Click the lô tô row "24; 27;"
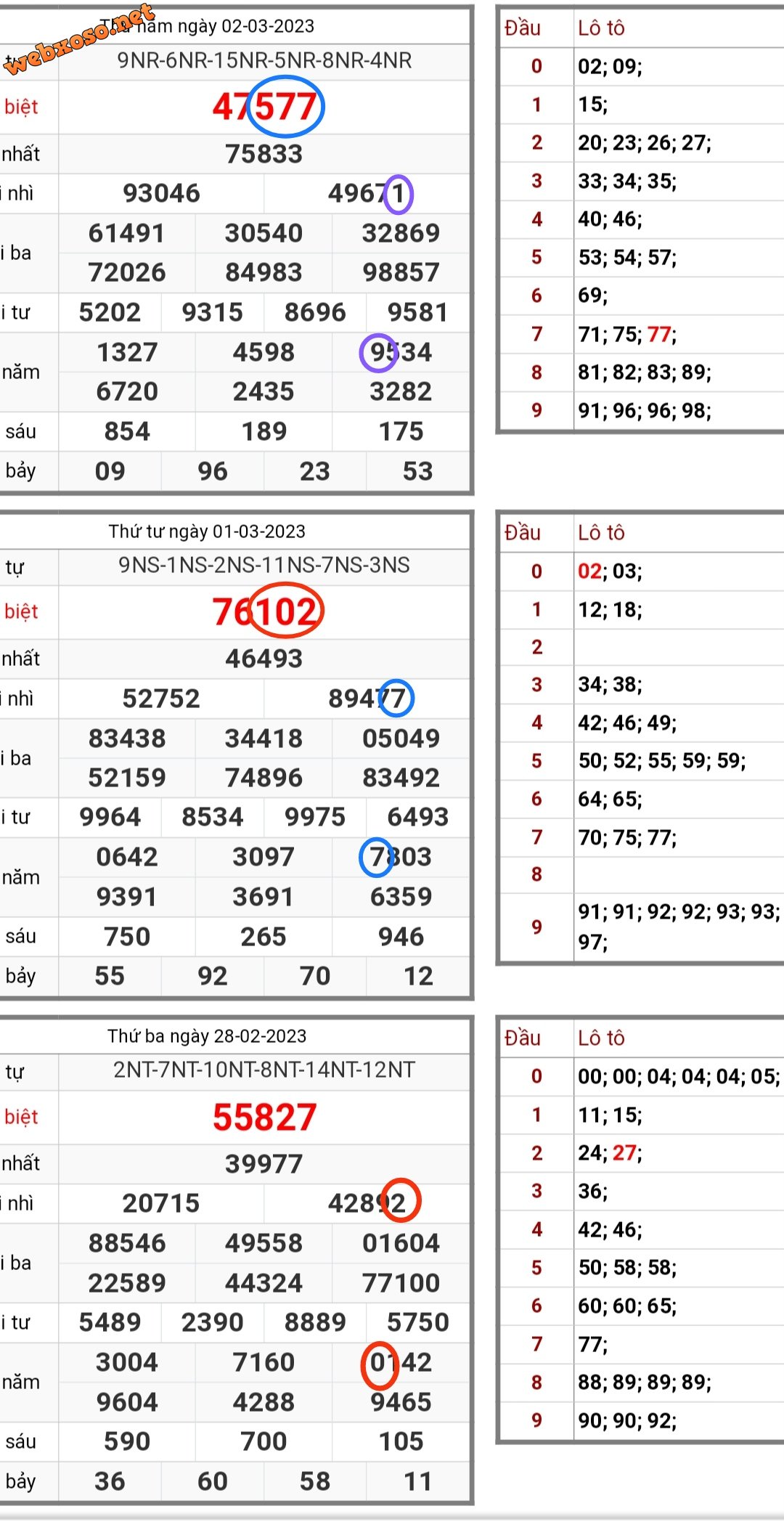This screenshot has height=1522, width=784. 610,1153
